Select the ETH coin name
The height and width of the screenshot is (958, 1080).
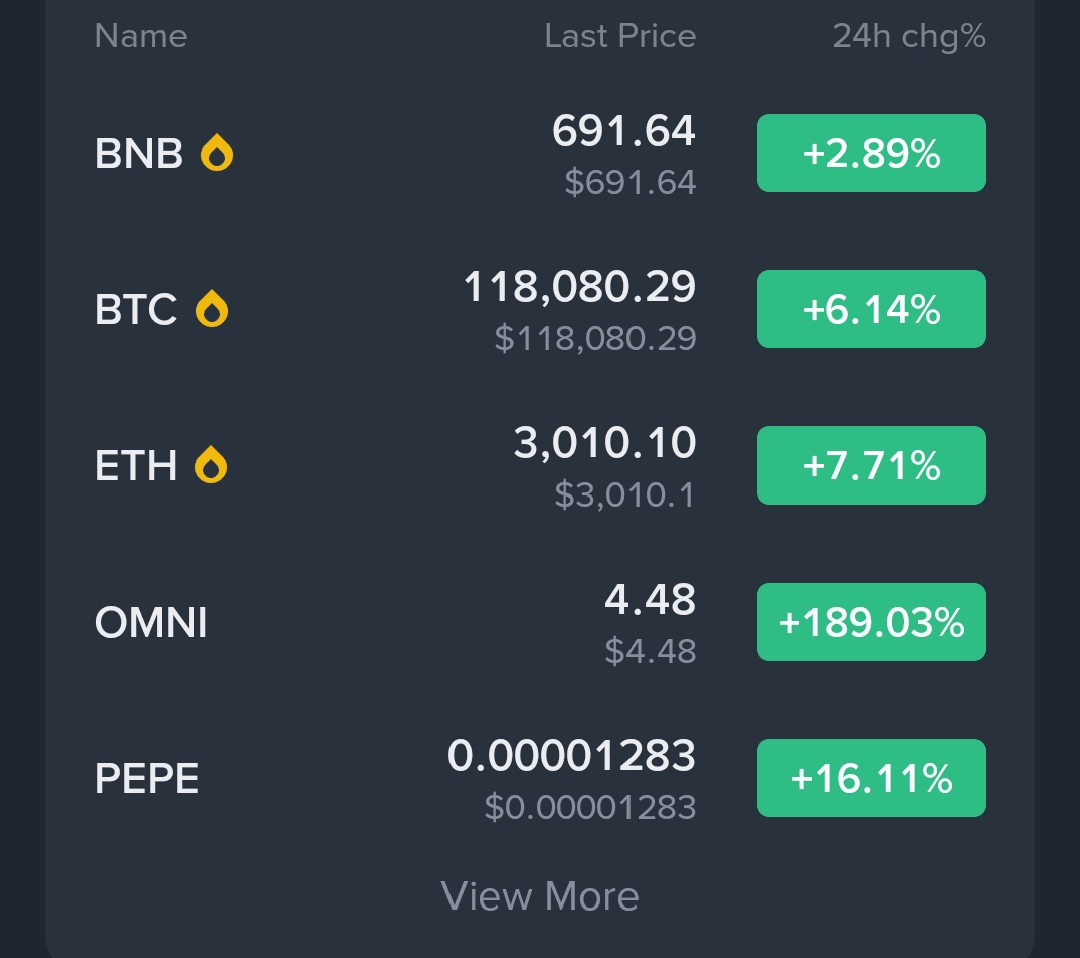136,465
